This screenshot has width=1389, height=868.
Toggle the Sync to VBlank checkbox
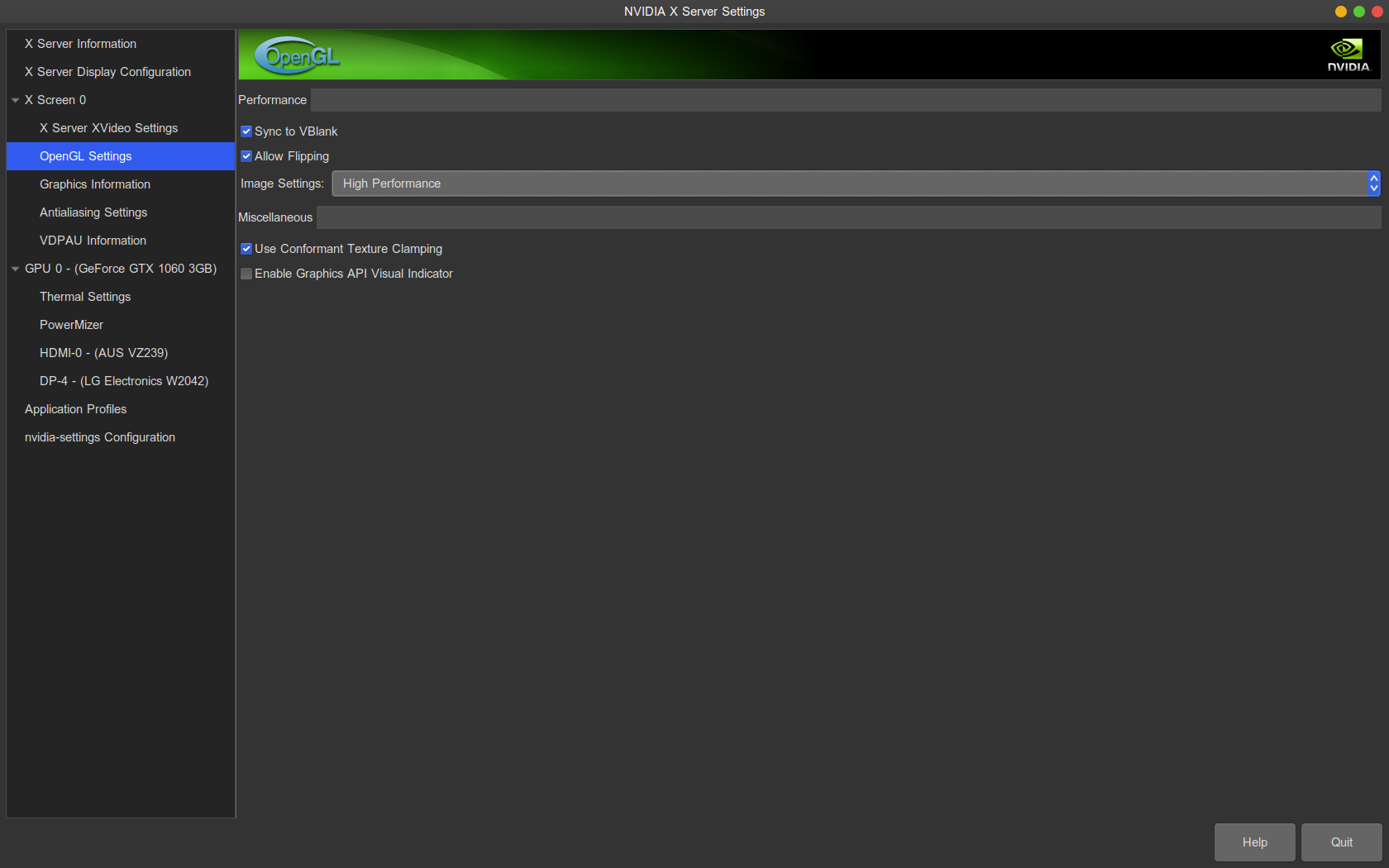[246, 131]
